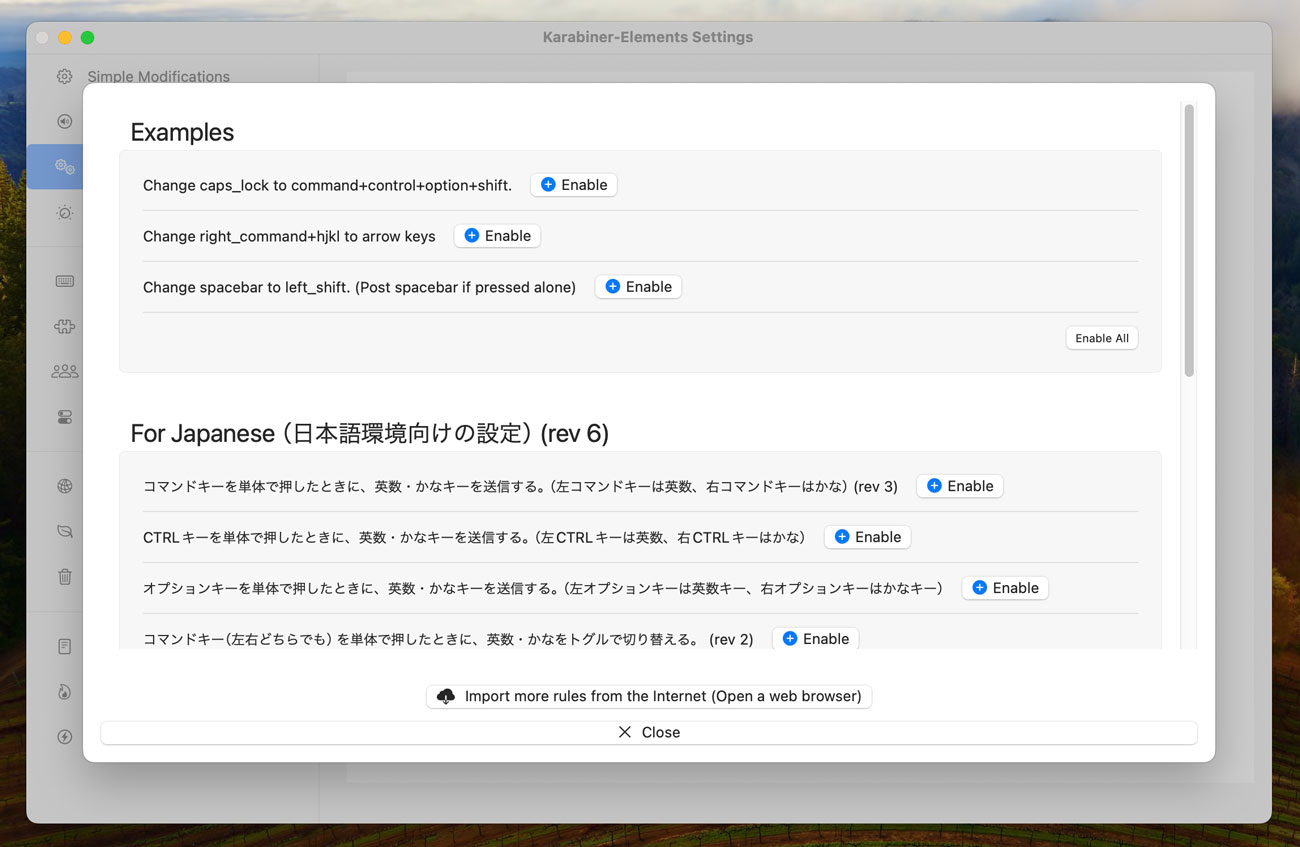Open Profiles people-group icon in sidebar

(x=64, y=371)
